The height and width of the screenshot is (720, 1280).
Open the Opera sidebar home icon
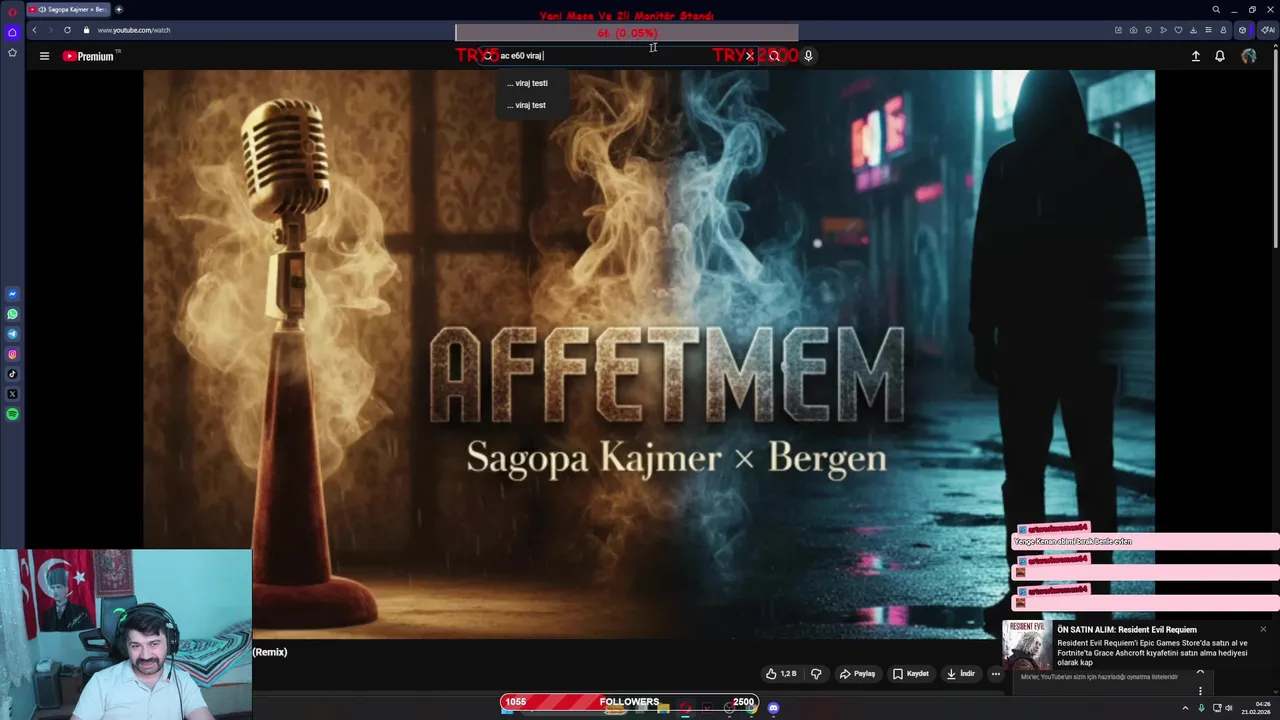coord(12,32)
